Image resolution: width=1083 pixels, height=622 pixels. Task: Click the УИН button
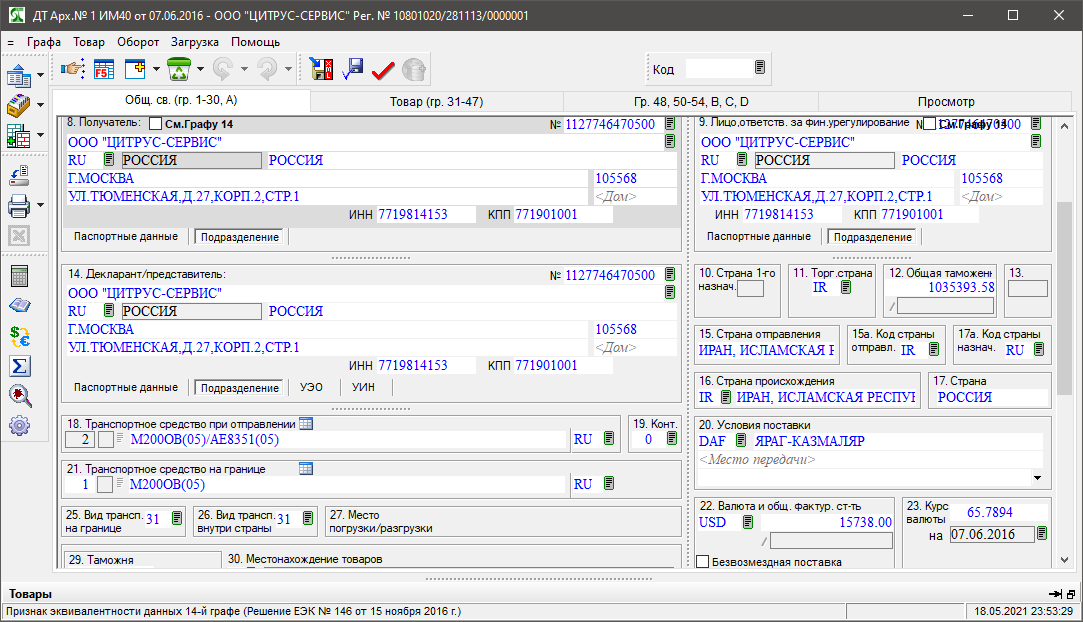(363, 387)
